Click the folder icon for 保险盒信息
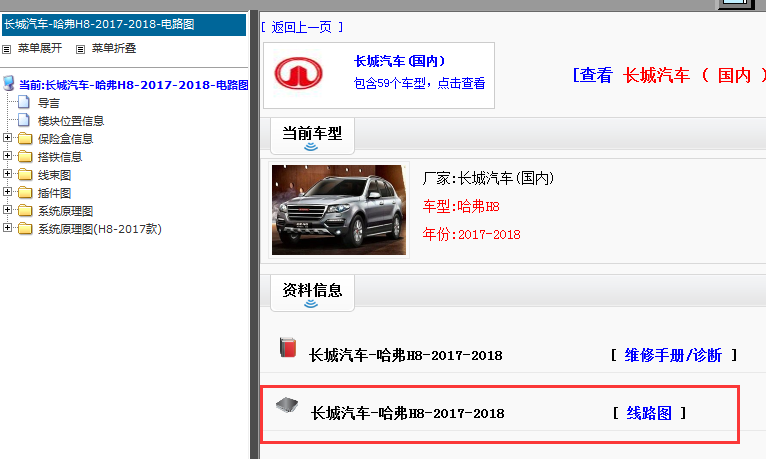 pyautogui.click(x=25, y=139)
